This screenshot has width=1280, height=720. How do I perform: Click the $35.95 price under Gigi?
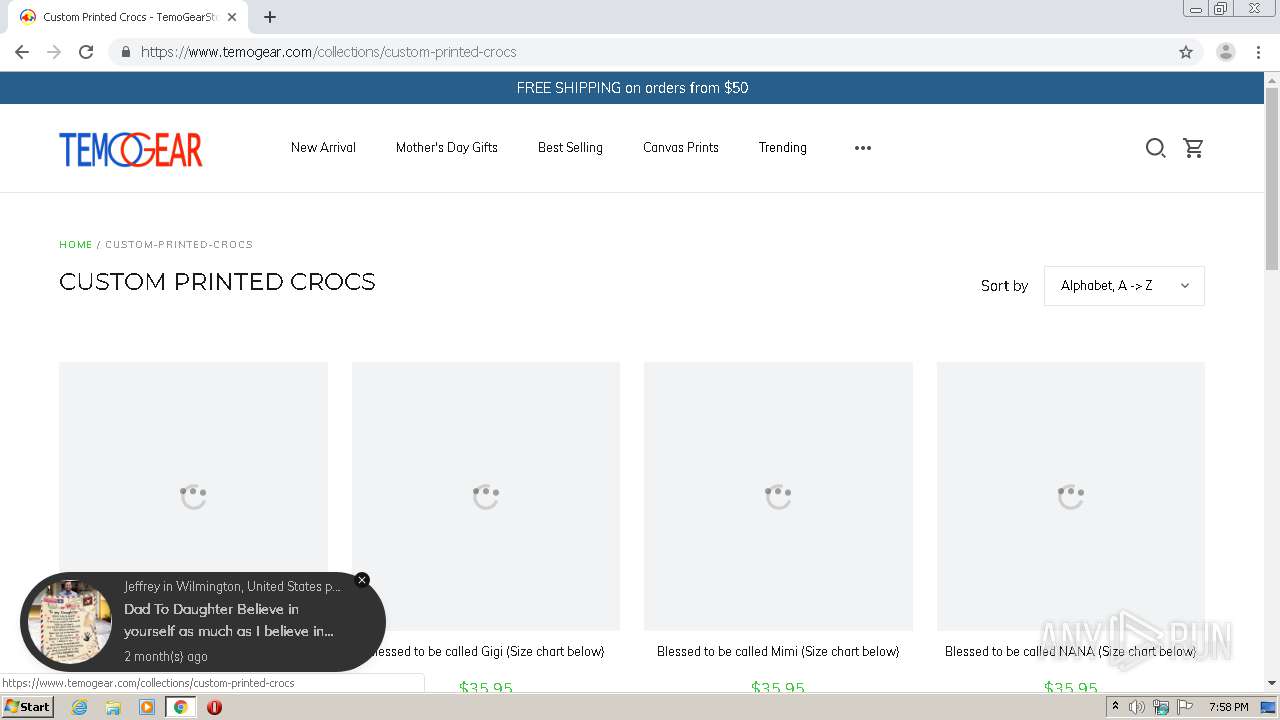coord(486,688)
